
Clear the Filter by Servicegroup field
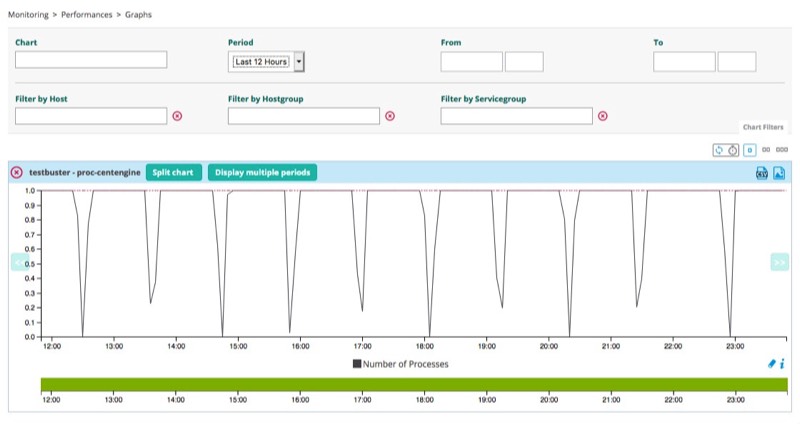point(602,116)
